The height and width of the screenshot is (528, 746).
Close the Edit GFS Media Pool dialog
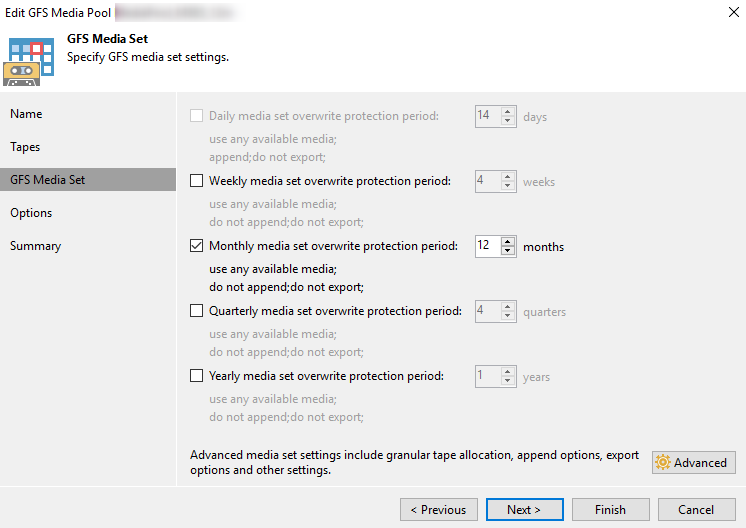coord(721,13)
